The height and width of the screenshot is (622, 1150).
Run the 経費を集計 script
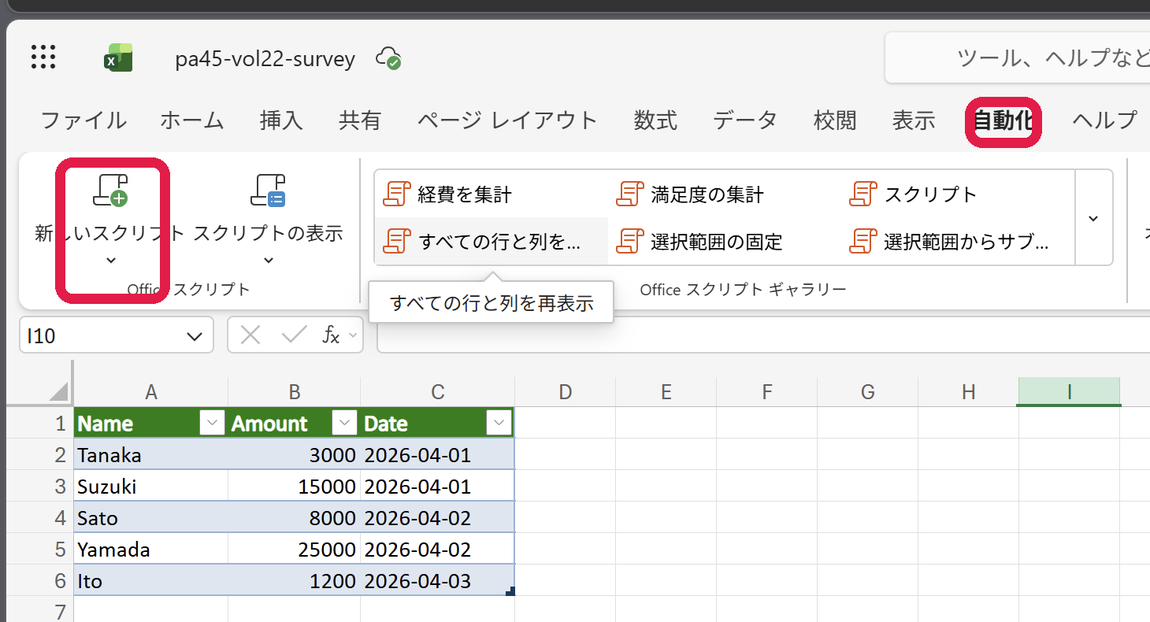447,194
